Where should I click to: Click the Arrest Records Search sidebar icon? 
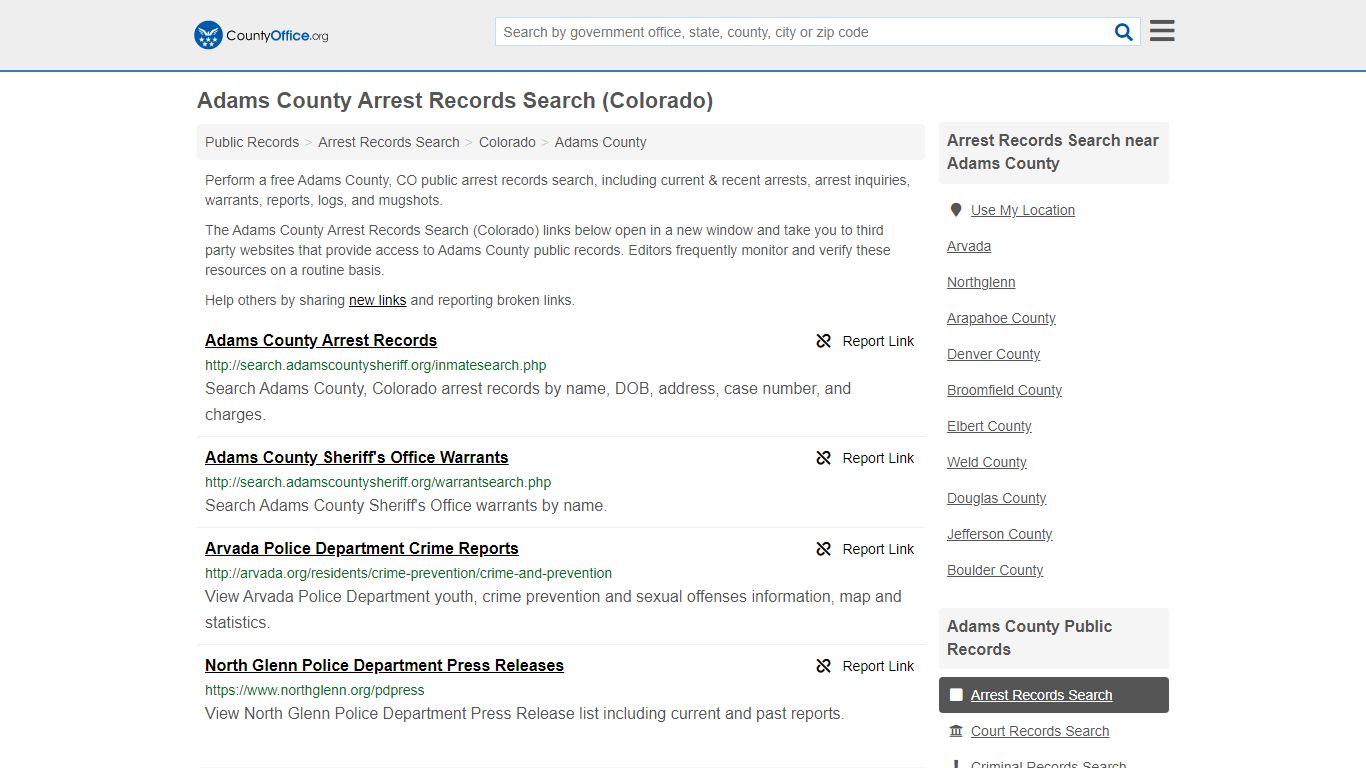coord(956,695)
